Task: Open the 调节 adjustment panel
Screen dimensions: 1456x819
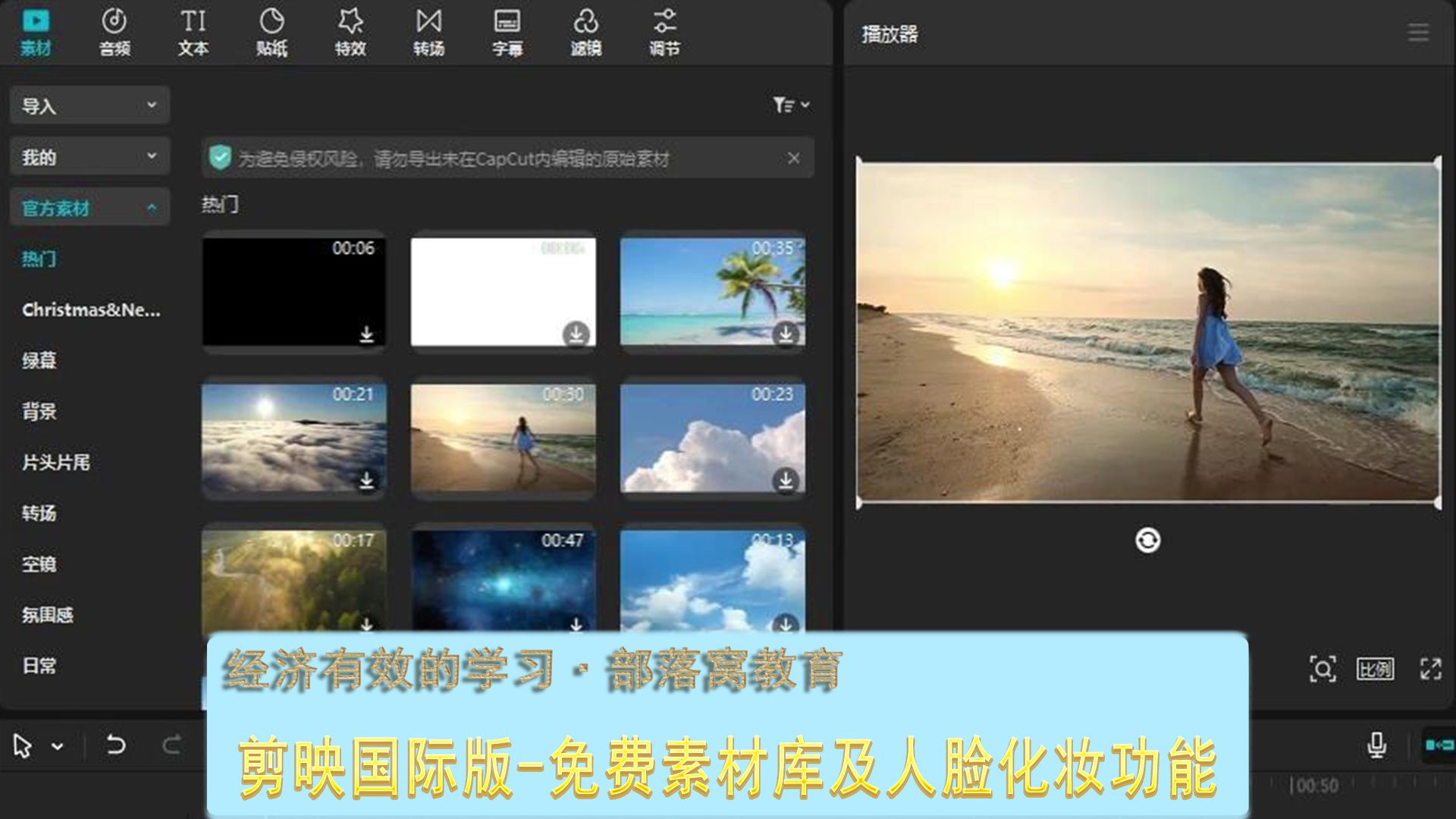Action: [664, 32]
